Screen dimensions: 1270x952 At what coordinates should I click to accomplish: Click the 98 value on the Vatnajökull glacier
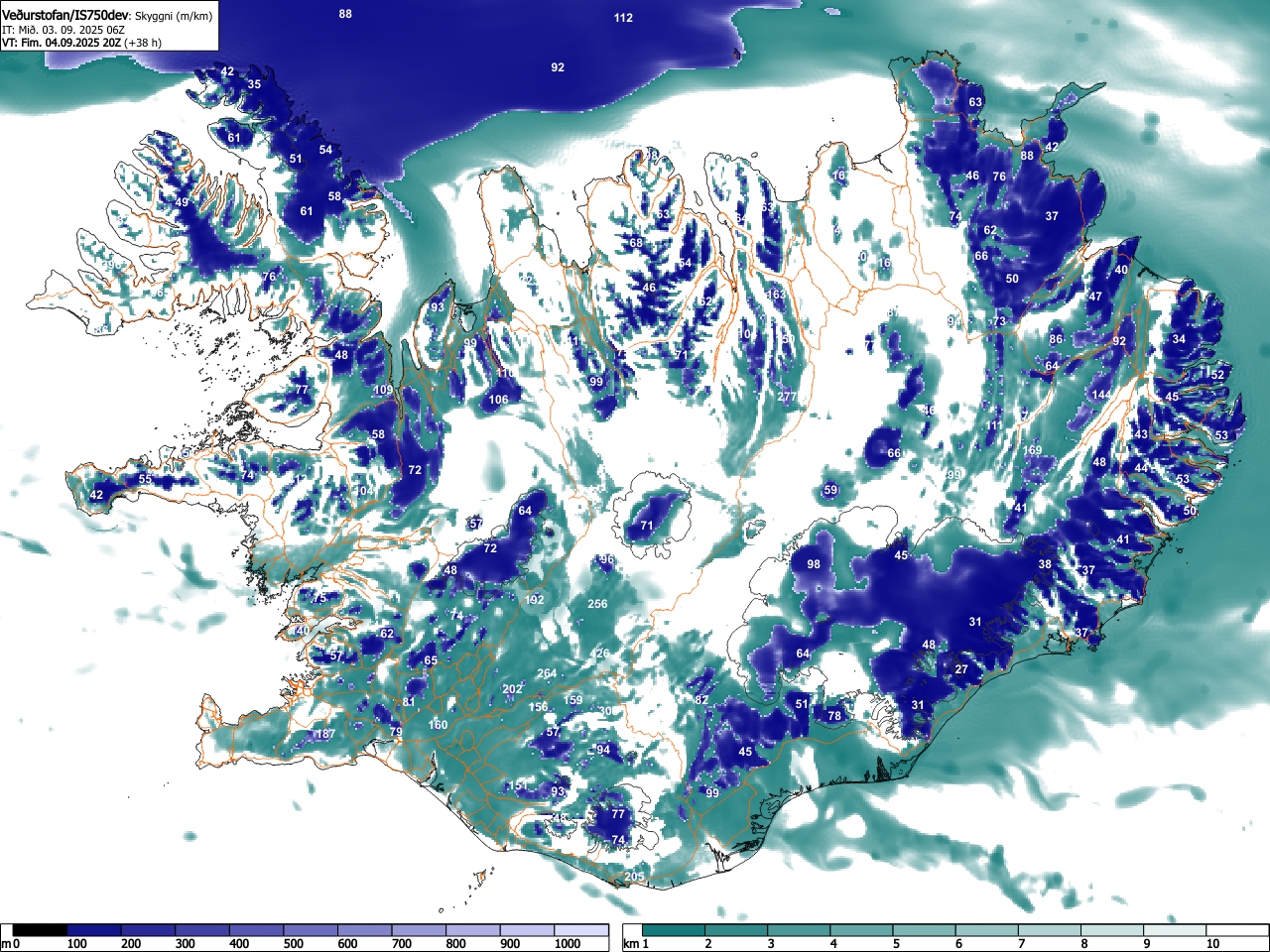click(814, 564)
